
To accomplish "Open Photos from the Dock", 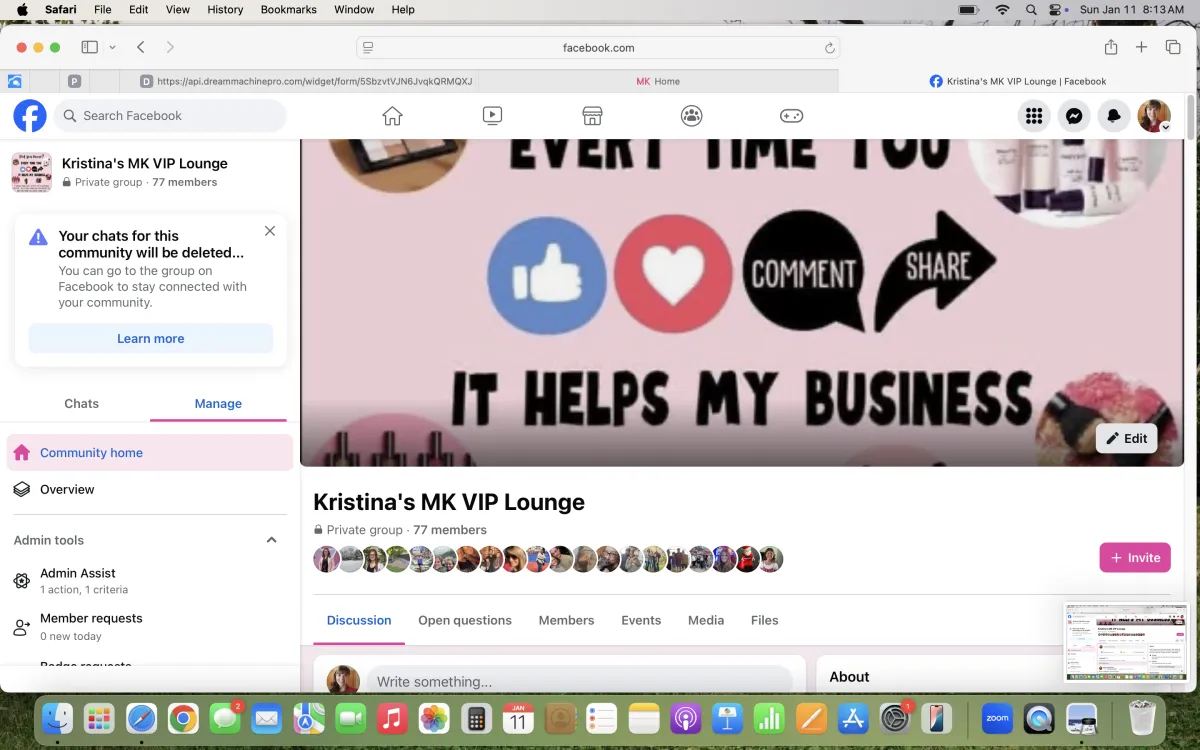I will point(434,718).
